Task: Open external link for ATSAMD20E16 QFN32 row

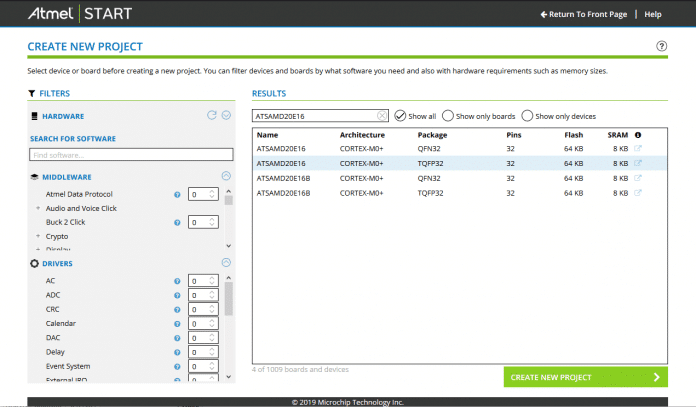Action: click(x=638, y=149)
